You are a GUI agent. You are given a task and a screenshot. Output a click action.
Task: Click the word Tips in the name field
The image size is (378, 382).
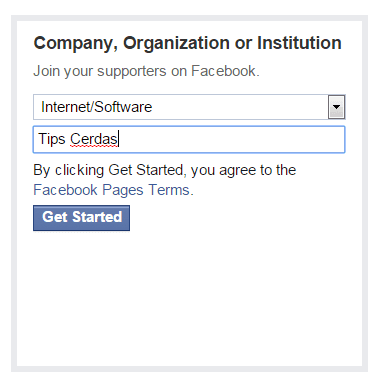tap(52, 139)
